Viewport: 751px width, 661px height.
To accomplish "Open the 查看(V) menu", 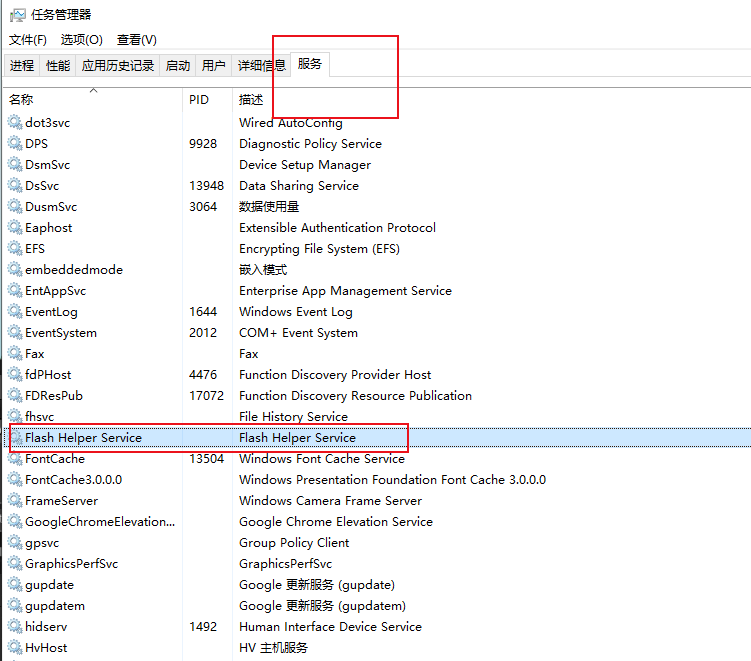I will pyautogui.click(x=137, y=40).
